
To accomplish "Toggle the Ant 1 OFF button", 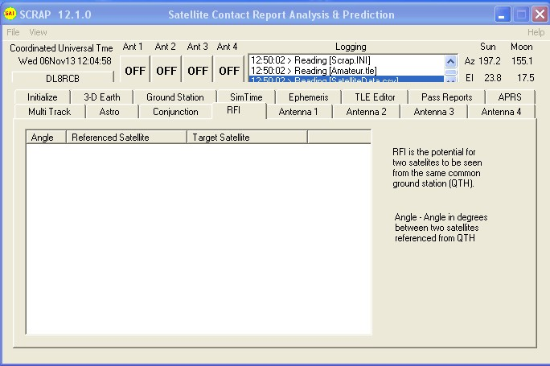I will coord(135,69).
